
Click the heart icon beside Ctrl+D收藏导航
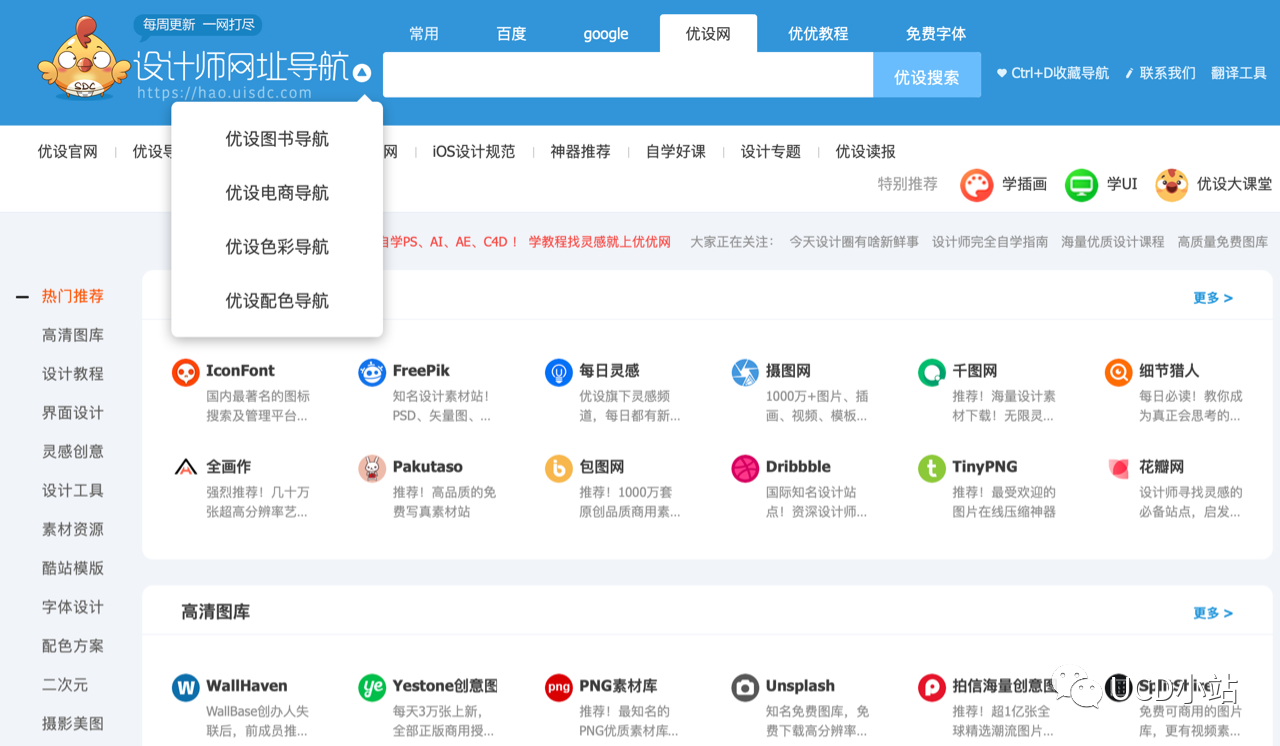1002,73
